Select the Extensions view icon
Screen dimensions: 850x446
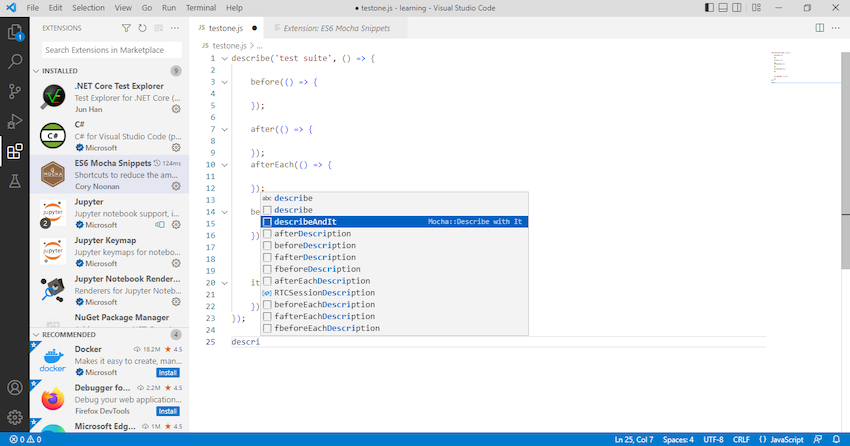pyautogui.click(x=15, y=151)
